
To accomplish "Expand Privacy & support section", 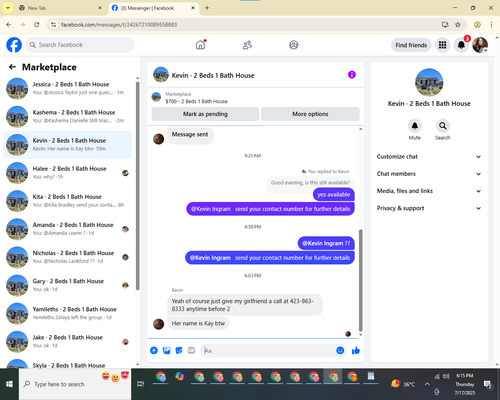I will 429,208.
